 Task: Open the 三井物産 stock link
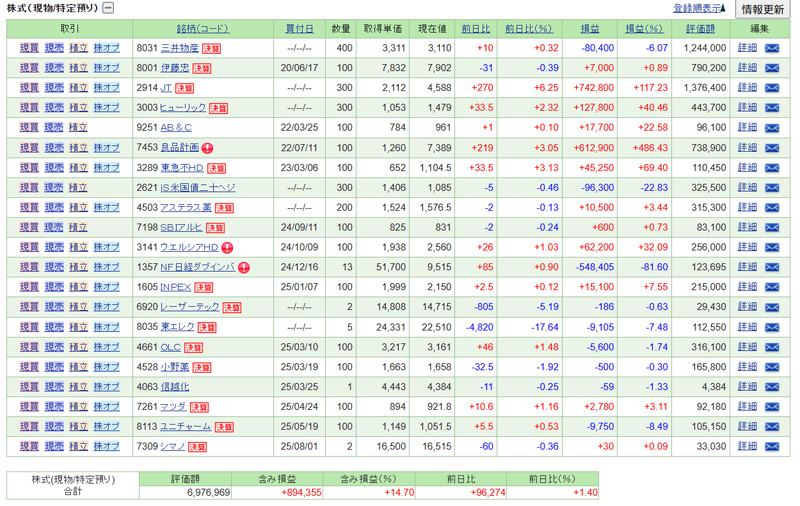180,48
